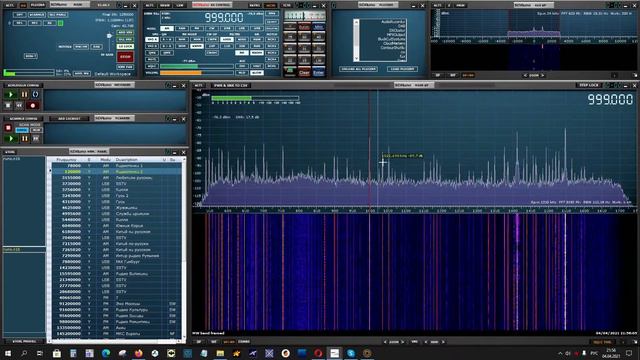Open Opera browser from the taskbar
The image size is (640, 360).
[x=318, y=353]
